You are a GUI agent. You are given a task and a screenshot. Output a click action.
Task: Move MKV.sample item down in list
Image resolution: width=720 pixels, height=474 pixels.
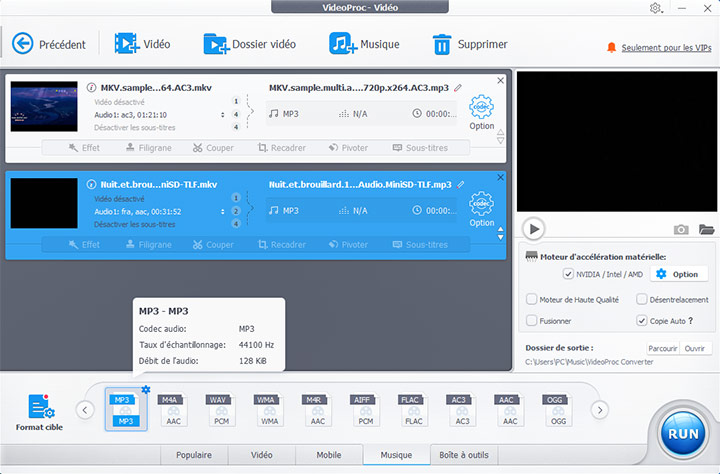click(501, 141)
